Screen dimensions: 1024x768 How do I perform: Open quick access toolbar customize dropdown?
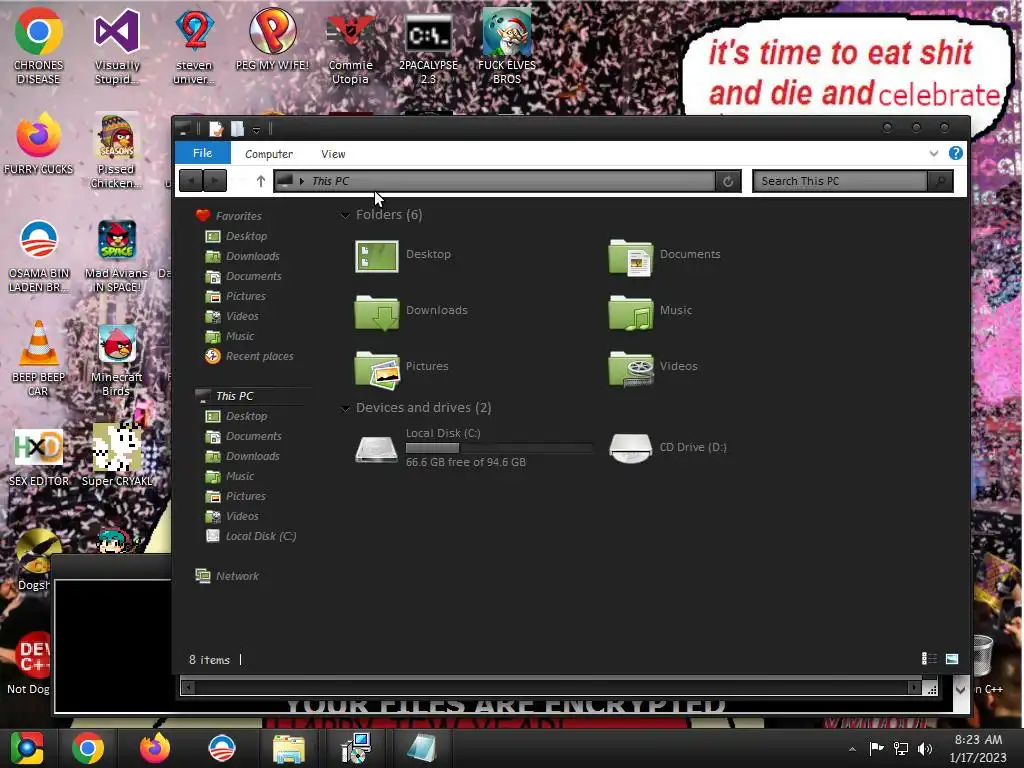257,129
